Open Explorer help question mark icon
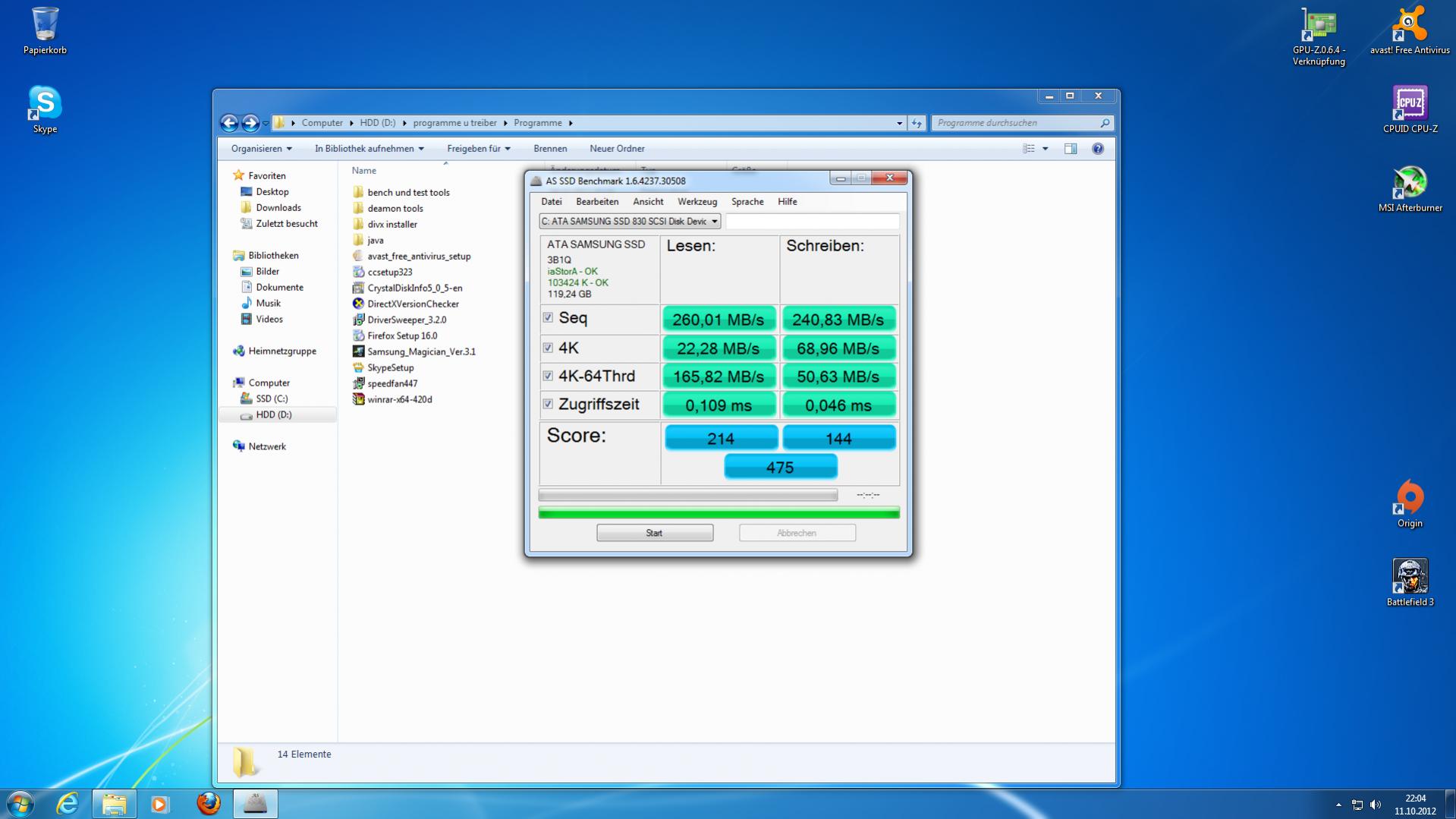The width and height of the screenshot is (1456, 819). coord(1097,149)
